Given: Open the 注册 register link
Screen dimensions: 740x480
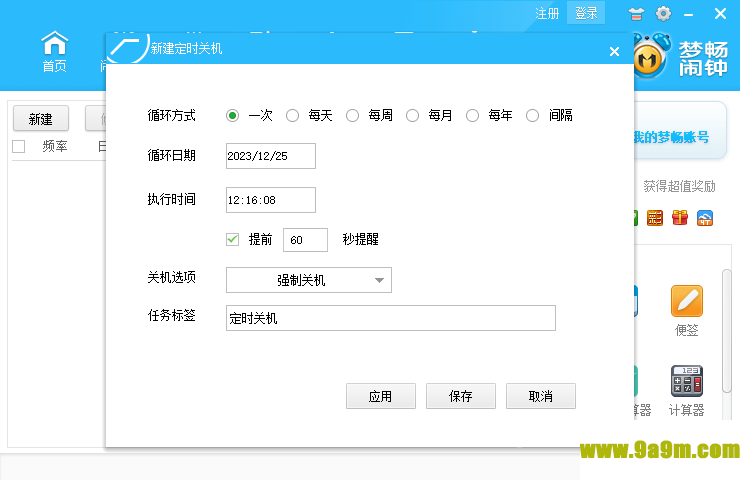Looking at the screenshot, I should click(x=547, y=14).
